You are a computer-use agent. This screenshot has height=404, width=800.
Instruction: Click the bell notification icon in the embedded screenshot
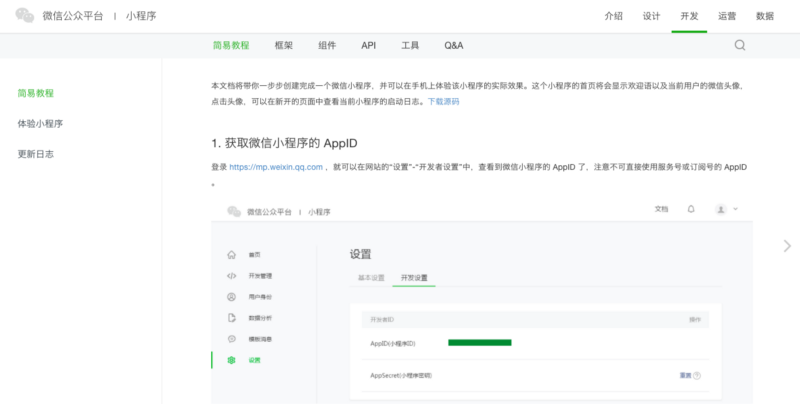pyautogui.click(x=691, y=209)
